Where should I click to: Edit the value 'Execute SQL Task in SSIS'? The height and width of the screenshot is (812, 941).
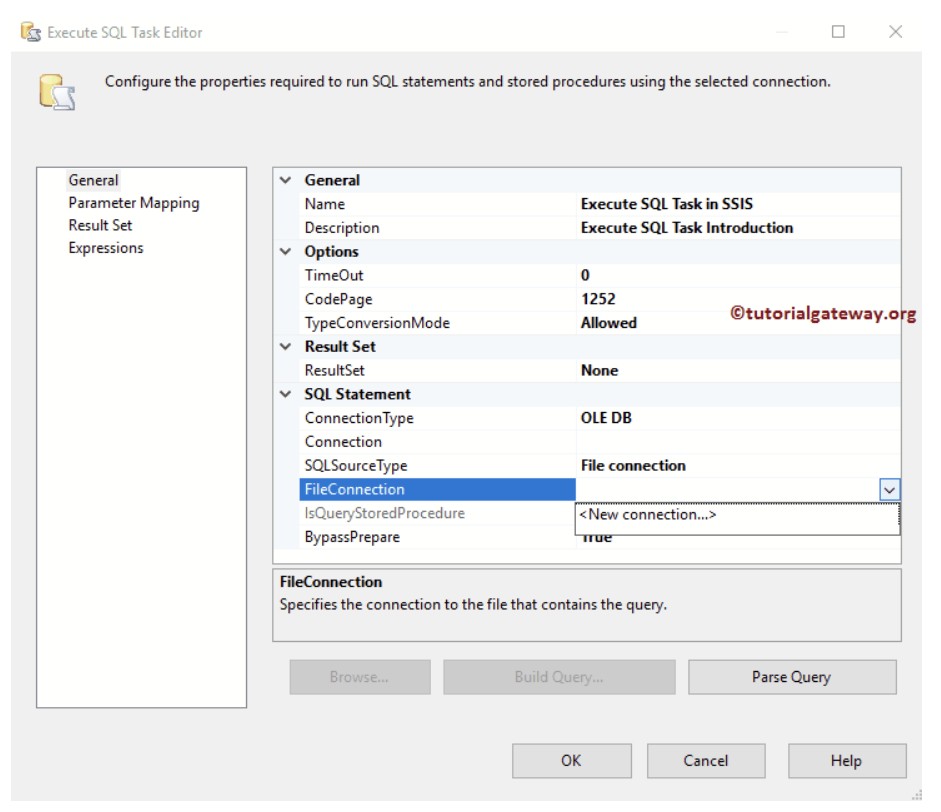pos(667,204)
